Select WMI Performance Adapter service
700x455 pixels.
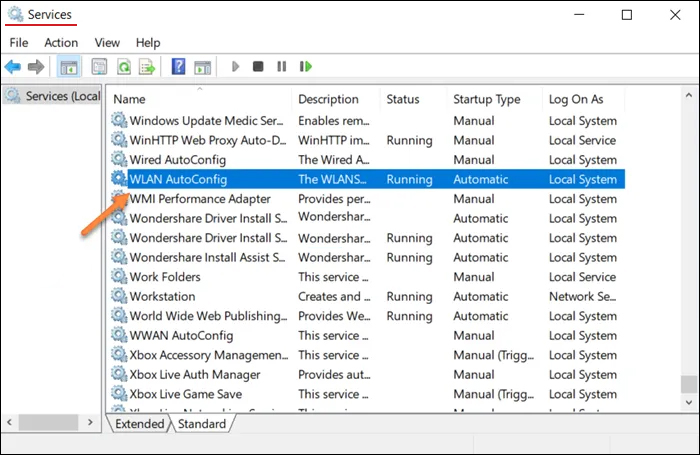200,199
